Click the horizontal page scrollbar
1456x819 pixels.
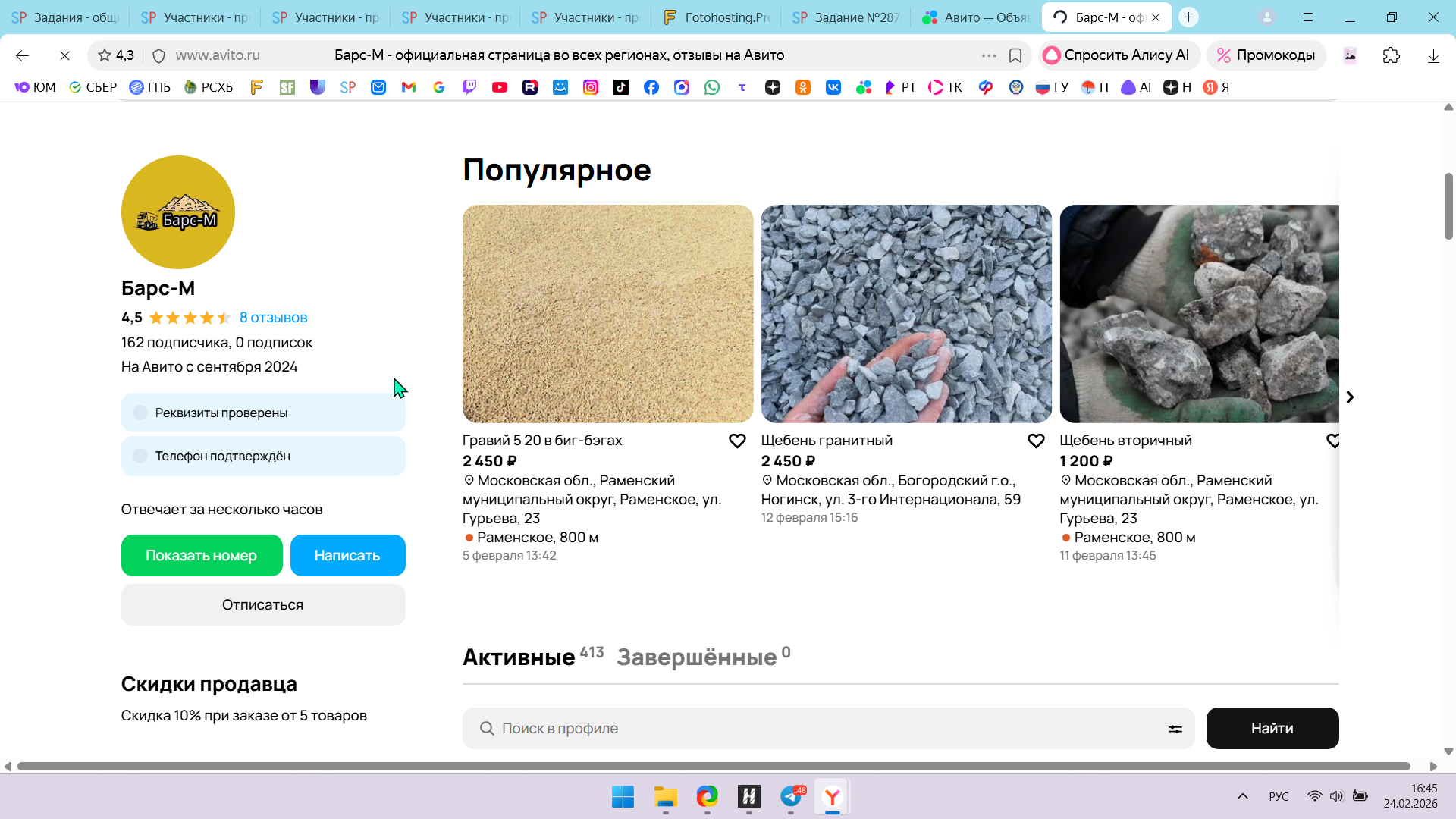(x=713, y=766)
